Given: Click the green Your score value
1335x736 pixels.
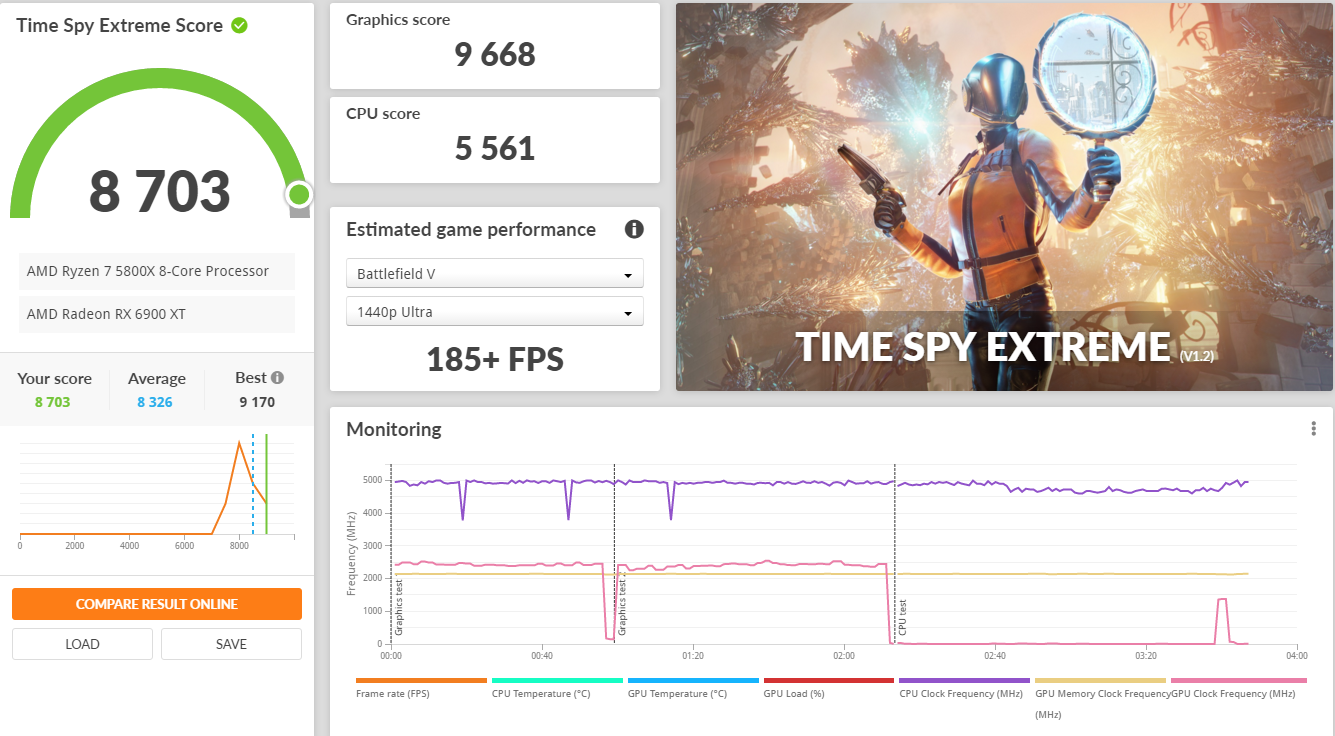Looking at the screenshot, I should (x=52, y=402).
